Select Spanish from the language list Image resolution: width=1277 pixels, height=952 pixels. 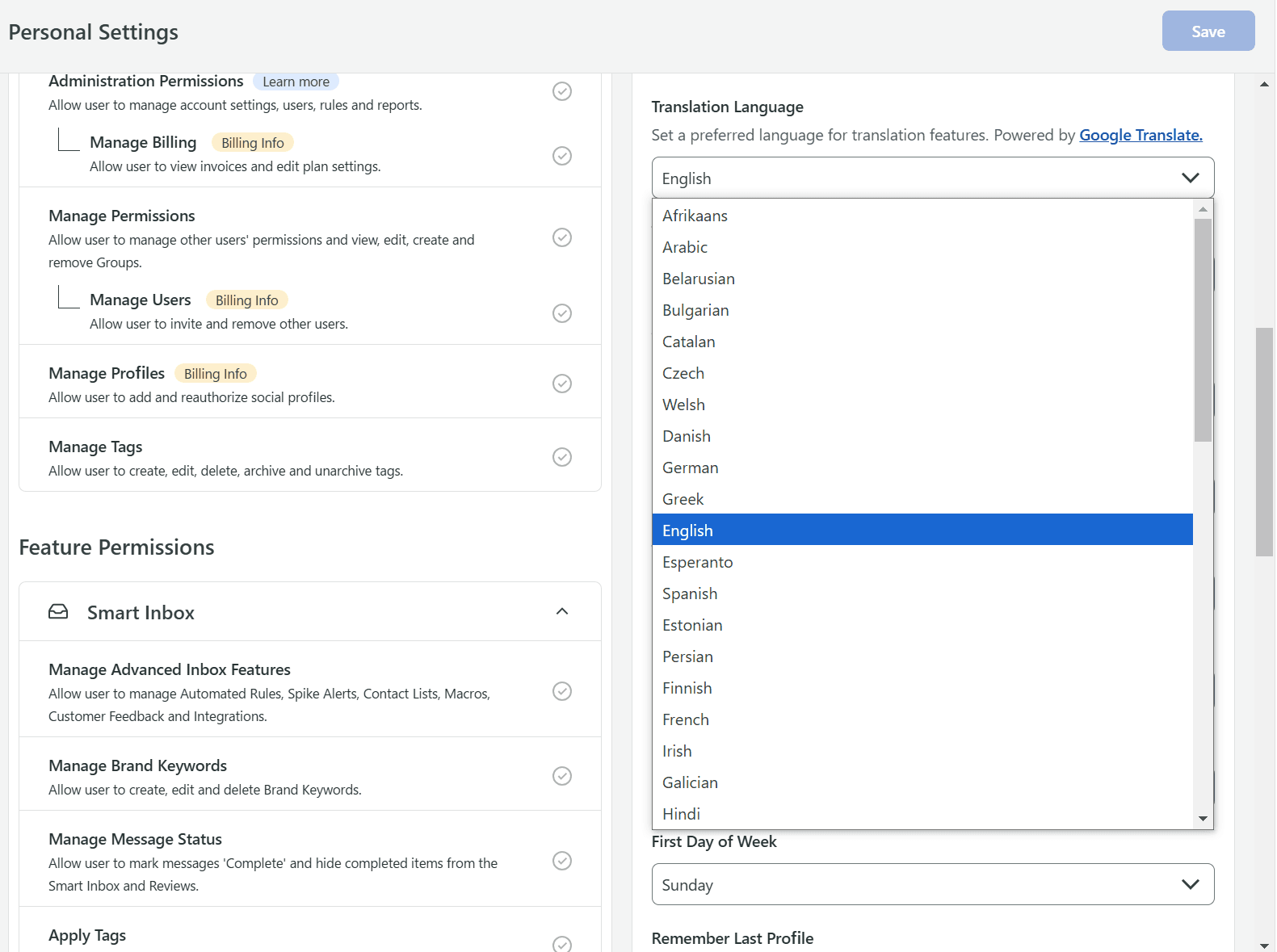click(x=690, y=593)
